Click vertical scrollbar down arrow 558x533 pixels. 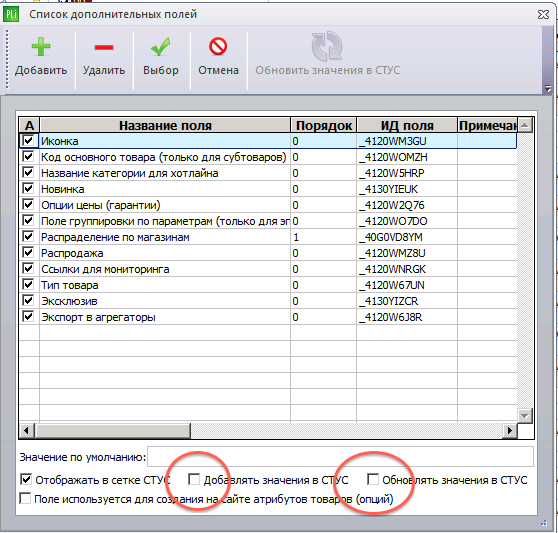pyautogui.click(x=525, y=416)
